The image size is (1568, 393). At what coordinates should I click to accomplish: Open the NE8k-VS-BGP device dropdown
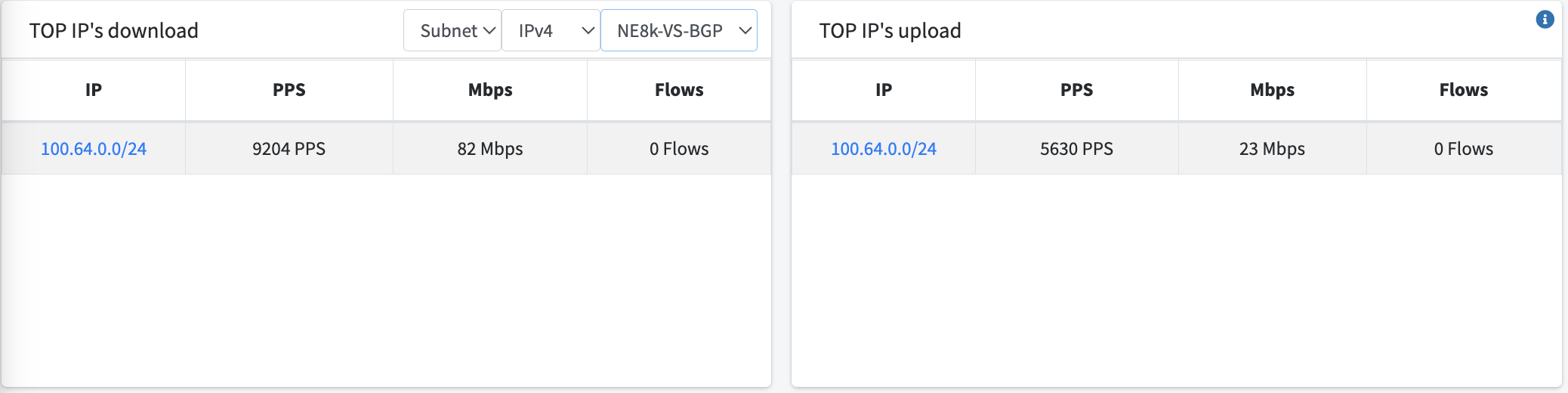[679, 30]
